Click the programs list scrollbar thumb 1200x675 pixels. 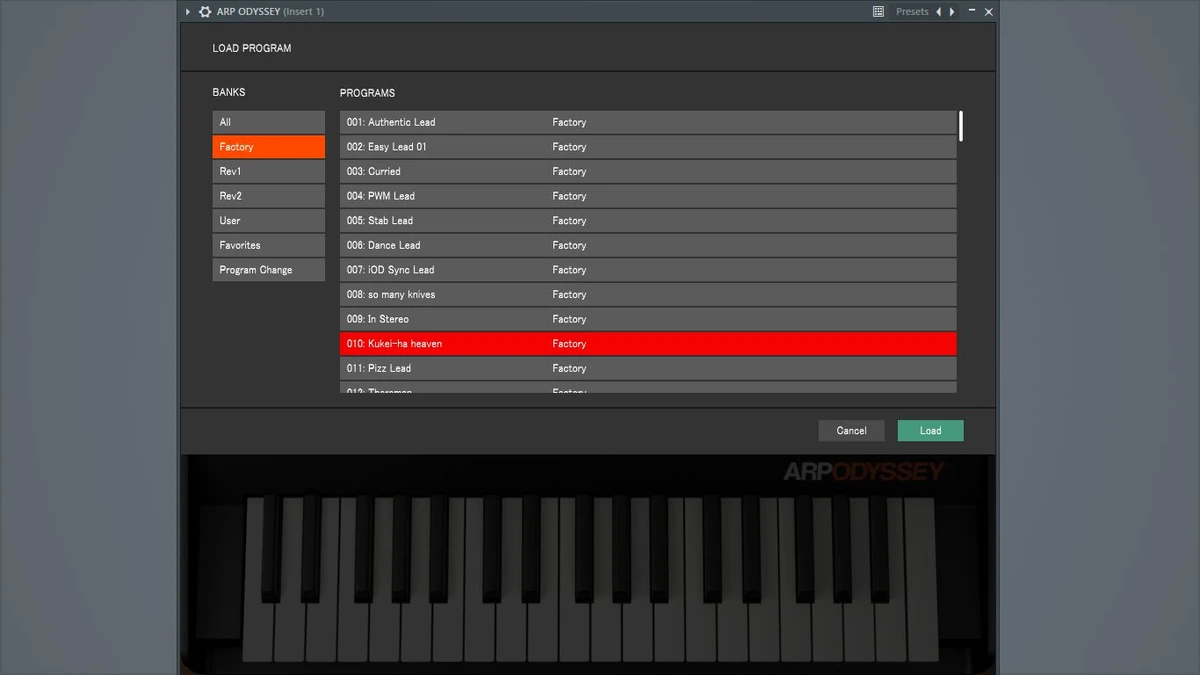click(x=961, y=125)
